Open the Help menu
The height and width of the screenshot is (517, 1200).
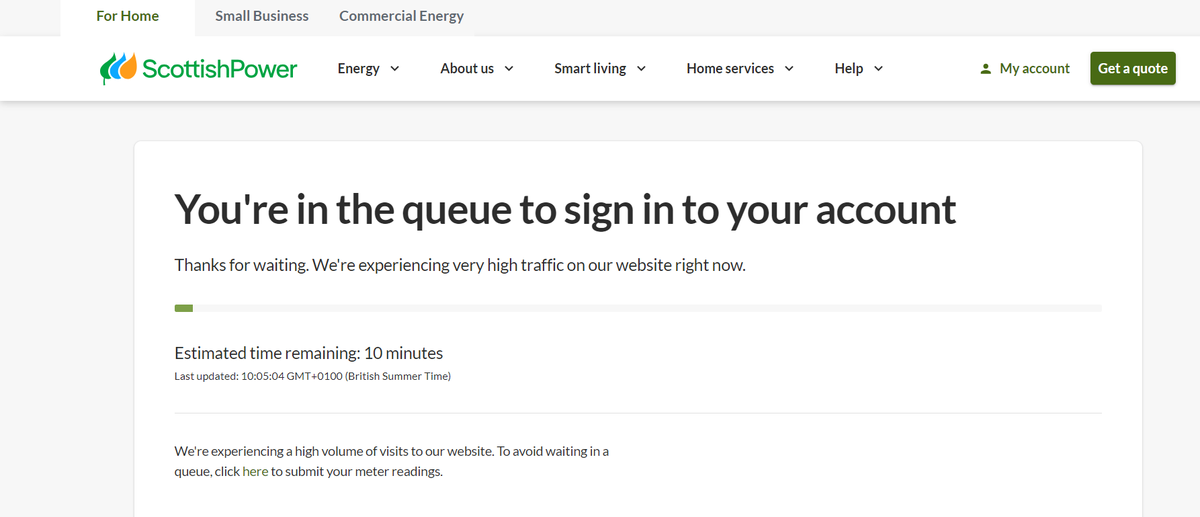coord(859,68)
